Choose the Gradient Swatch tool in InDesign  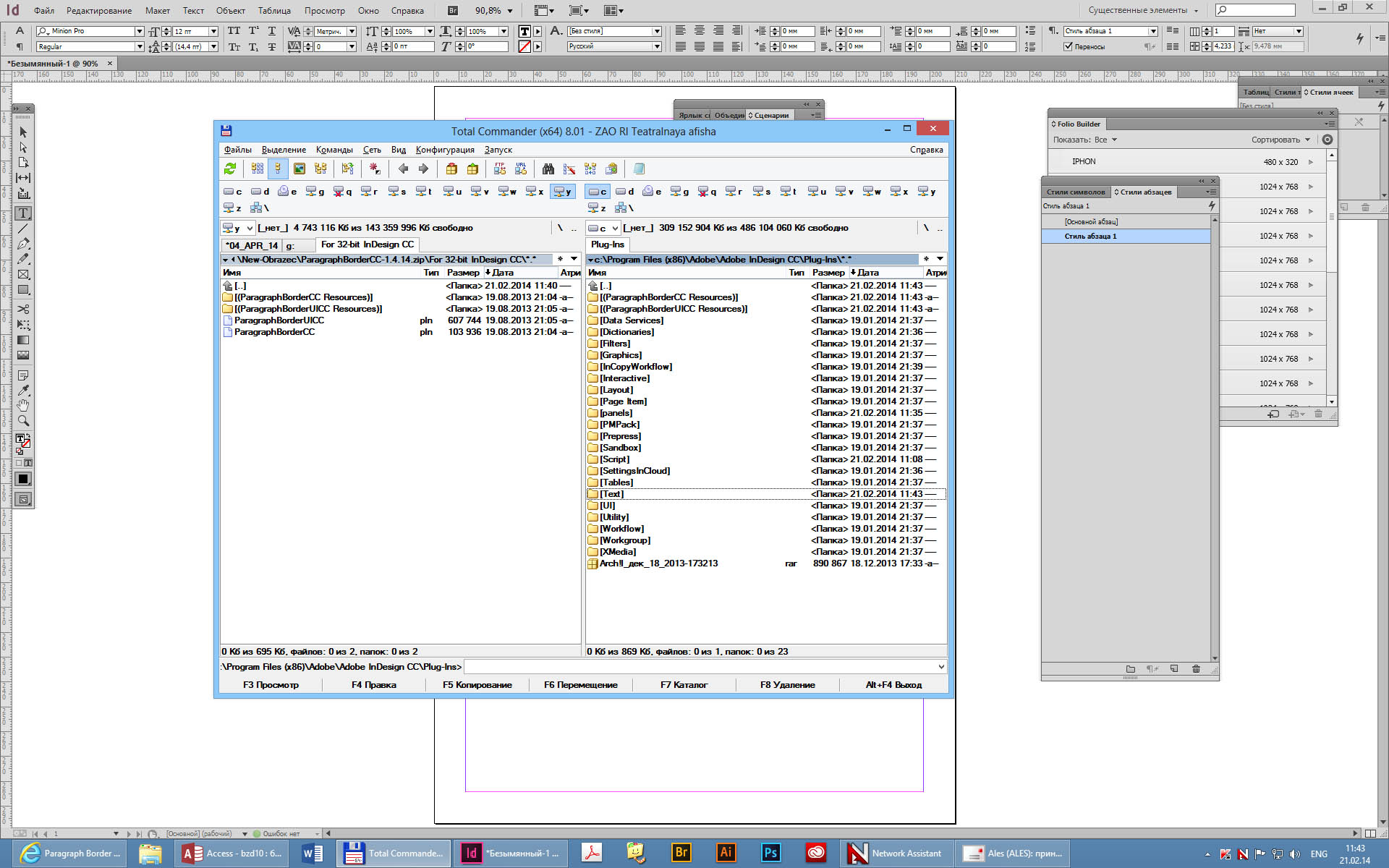tap(23, 340)
